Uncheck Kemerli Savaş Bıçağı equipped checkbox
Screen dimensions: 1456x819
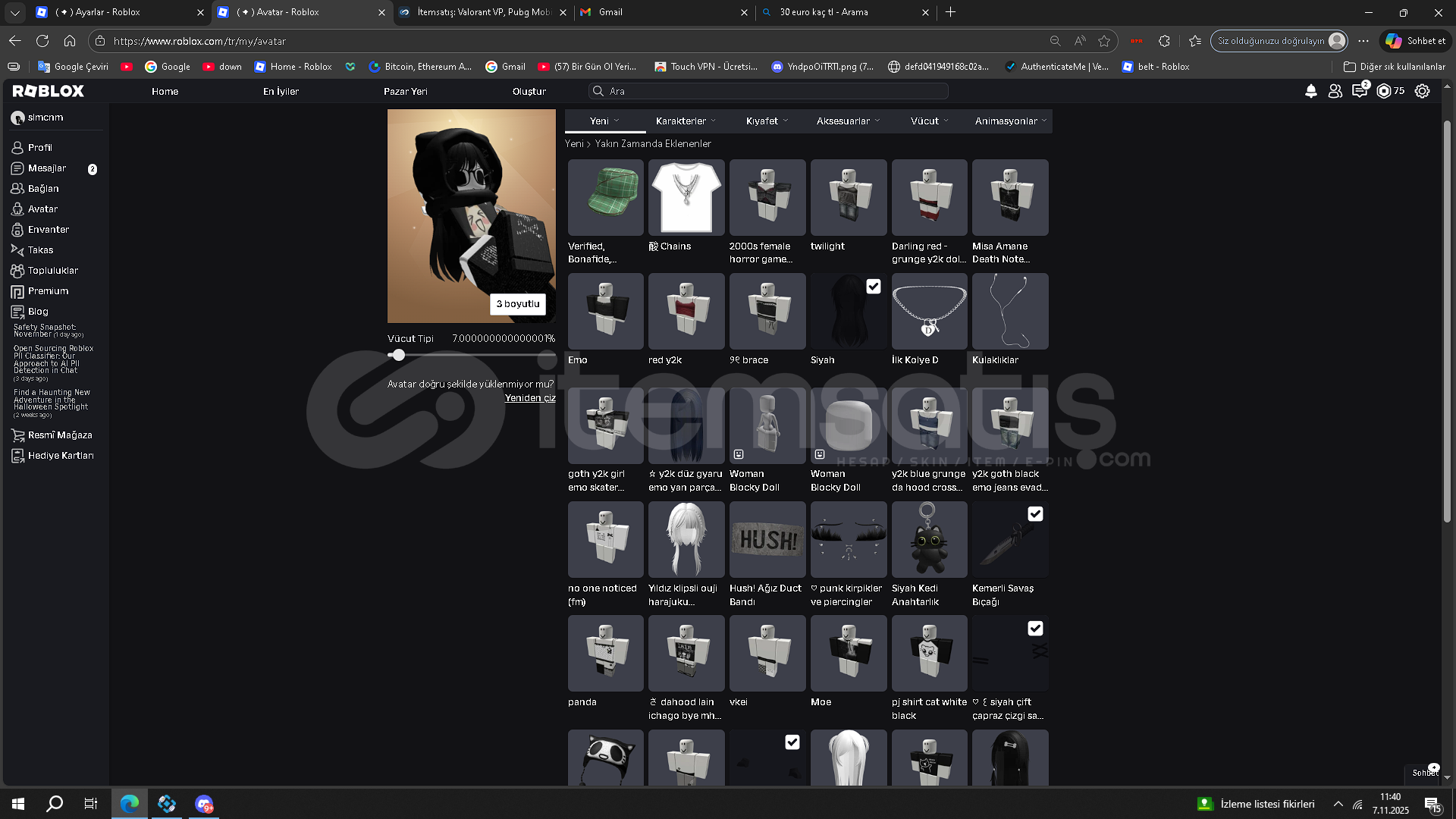[1035, 514]
